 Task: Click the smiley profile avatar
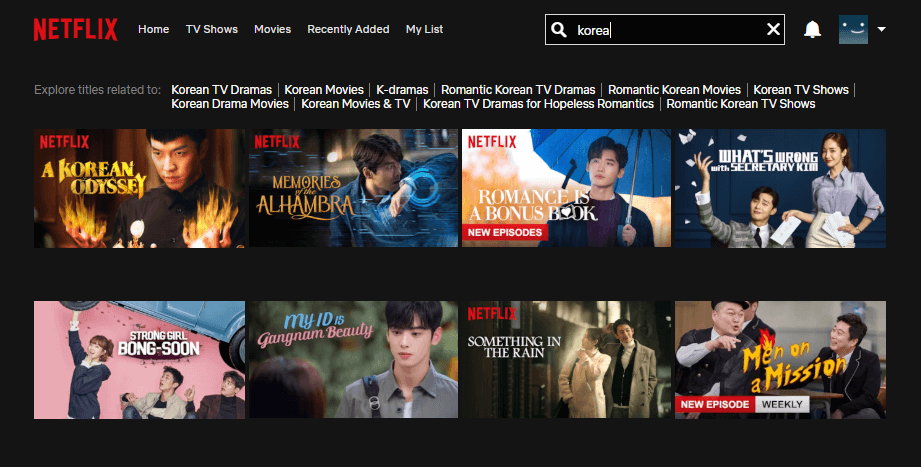[853, 29]
